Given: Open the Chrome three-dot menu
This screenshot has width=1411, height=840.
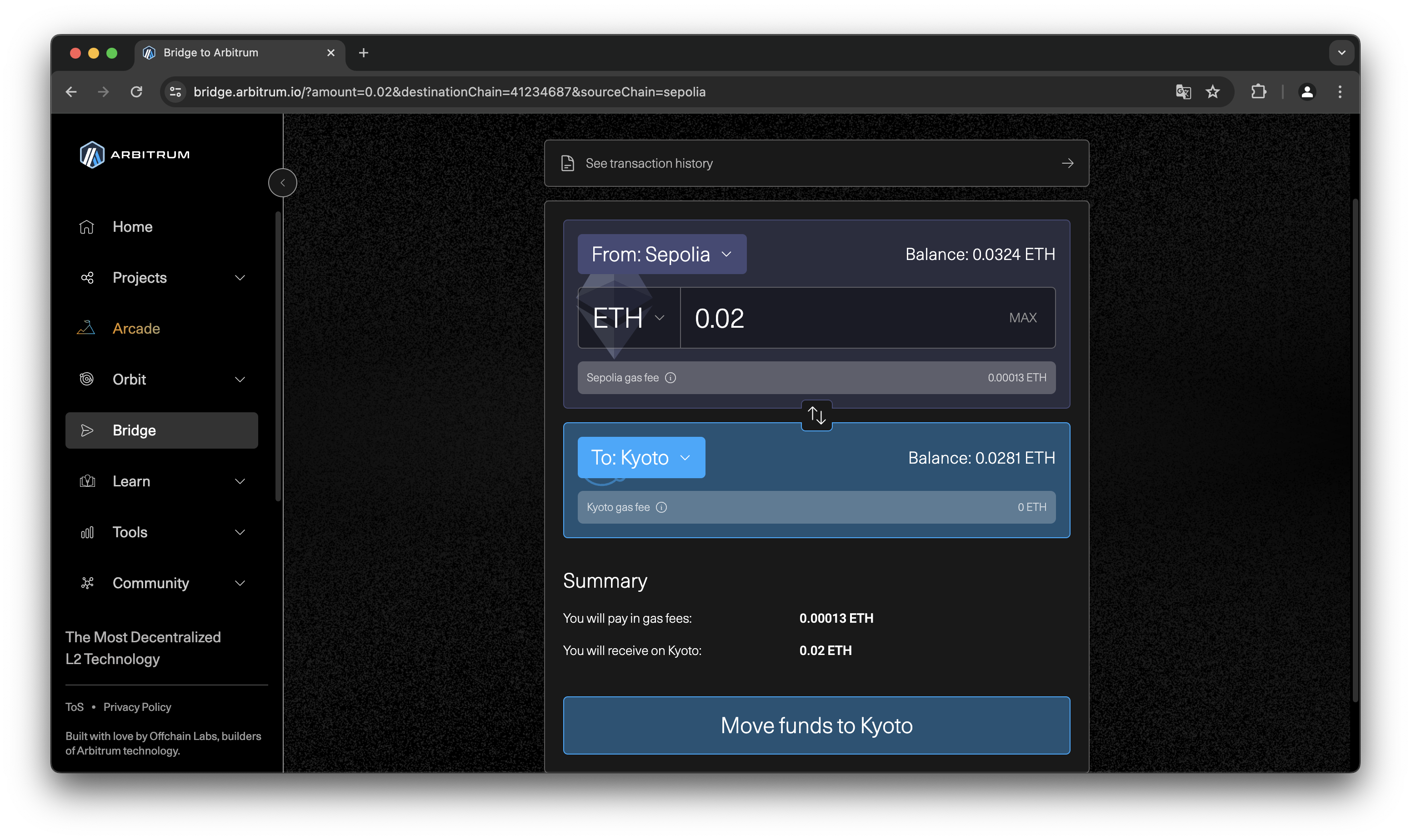Looking at the screenshot, I should (1340, 92).
